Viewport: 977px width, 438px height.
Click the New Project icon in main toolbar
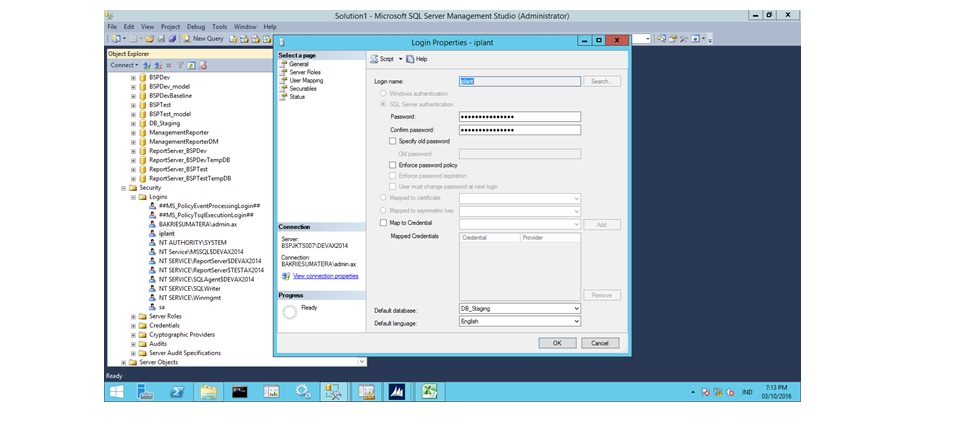pos(115,39)
